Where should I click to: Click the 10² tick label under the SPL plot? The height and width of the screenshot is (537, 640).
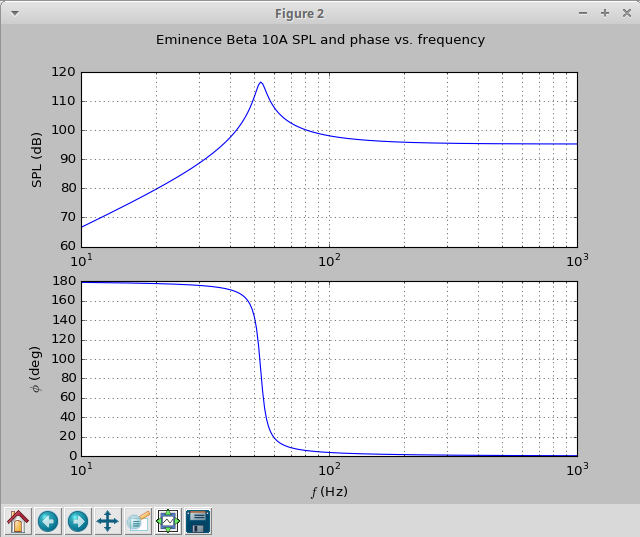(329, 260)
